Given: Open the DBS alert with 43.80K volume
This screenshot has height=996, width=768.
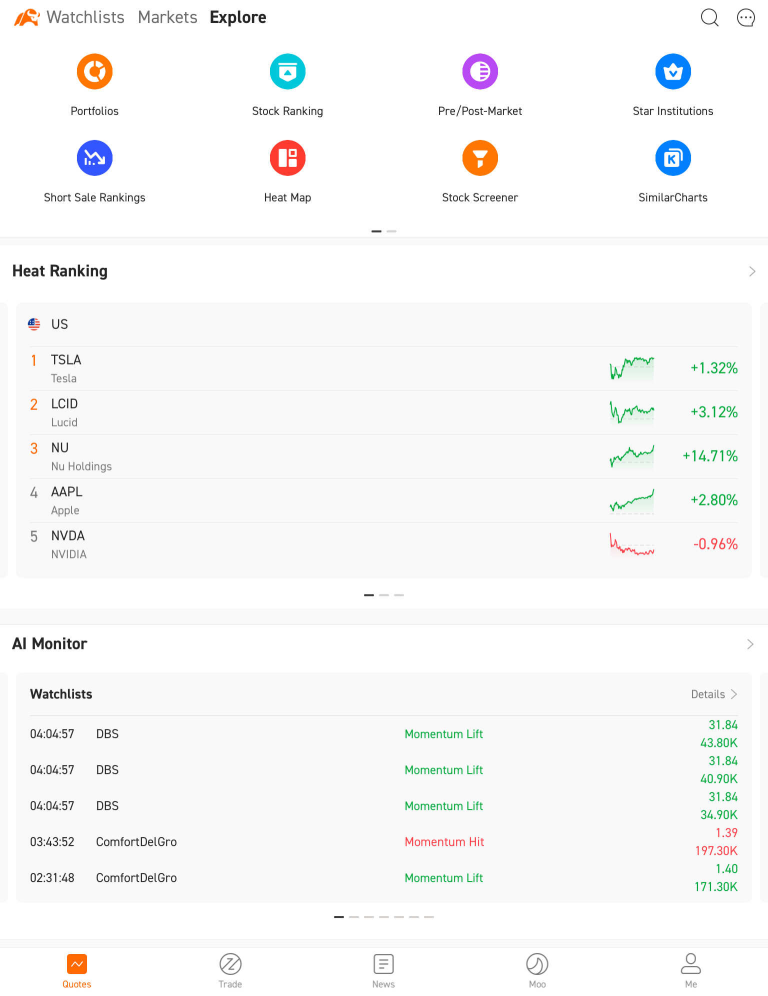Looking at the screenshot, I should pos(384,734).
